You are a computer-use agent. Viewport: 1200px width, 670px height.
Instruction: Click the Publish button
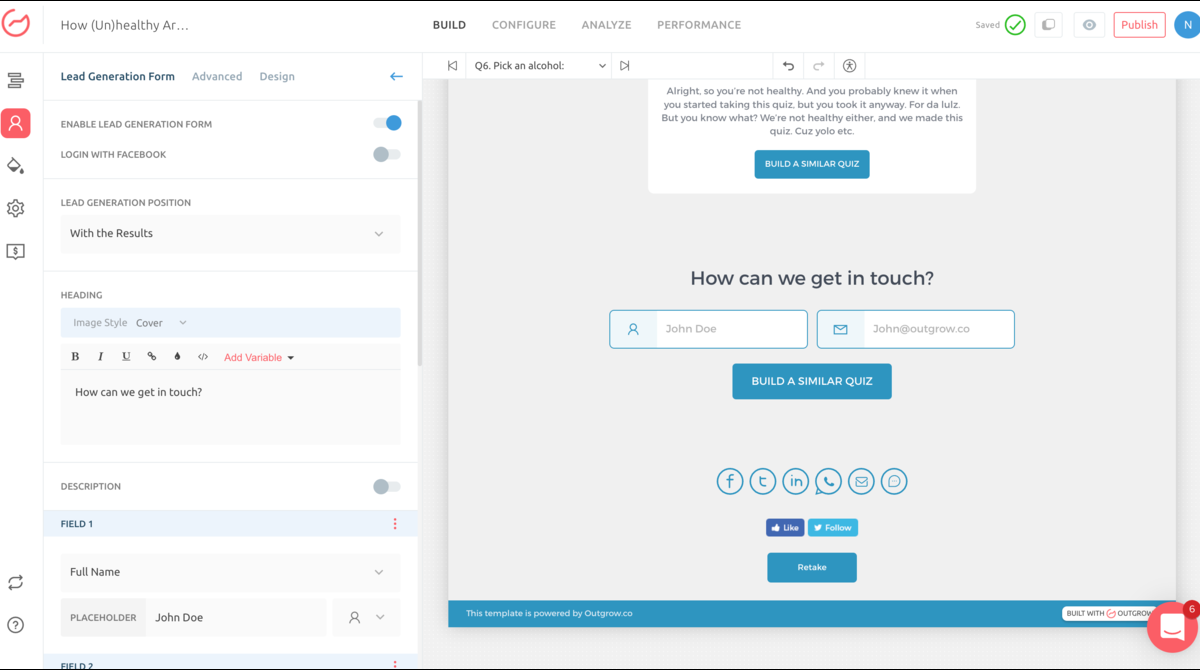[x=1139, y=25]
